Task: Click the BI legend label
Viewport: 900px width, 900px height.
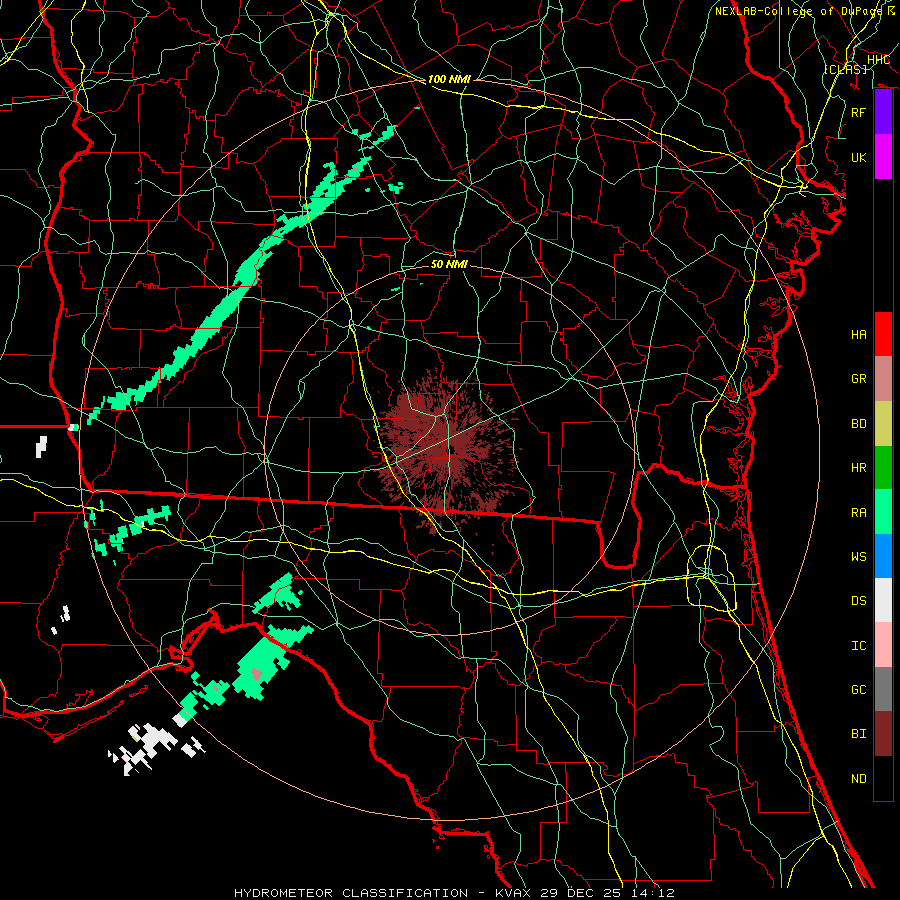Action: (x=858, y=734)
